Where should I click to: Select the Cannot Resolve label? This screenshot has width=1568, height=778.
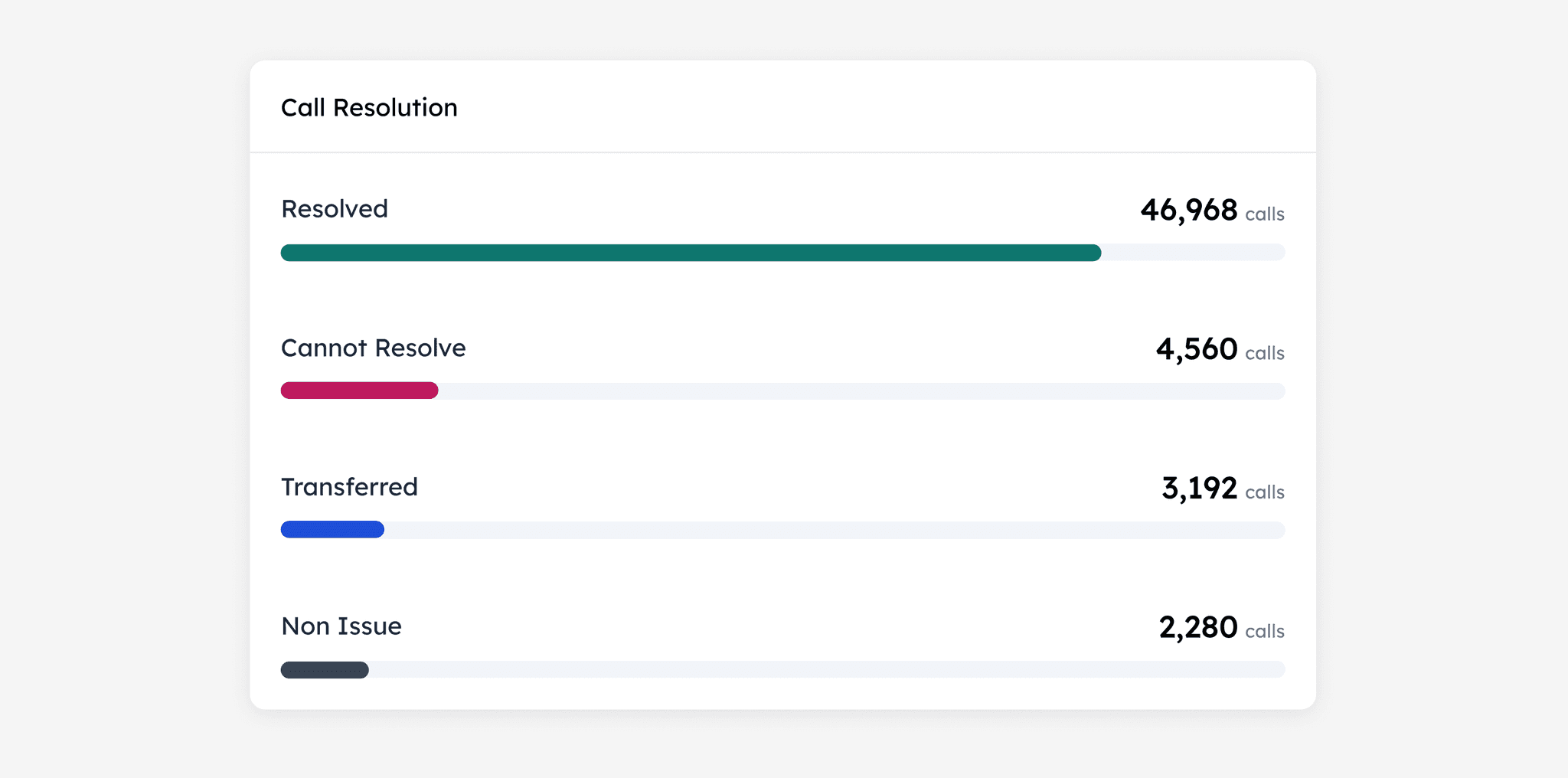point(374,348)
